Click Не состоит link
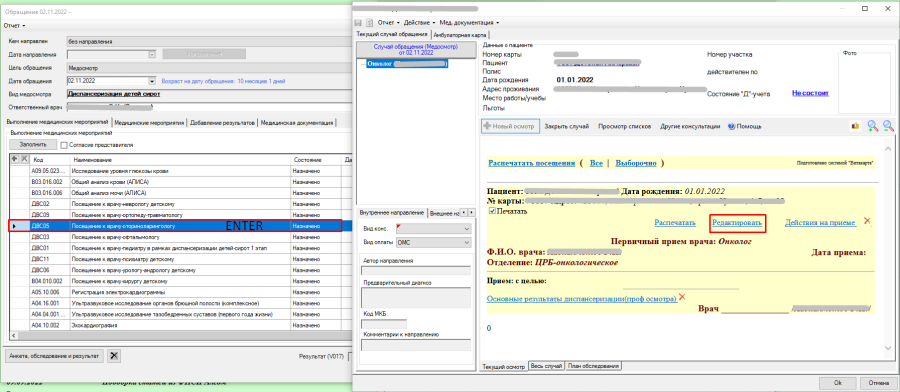Screen dimensions: 900x392 point(810,93)
